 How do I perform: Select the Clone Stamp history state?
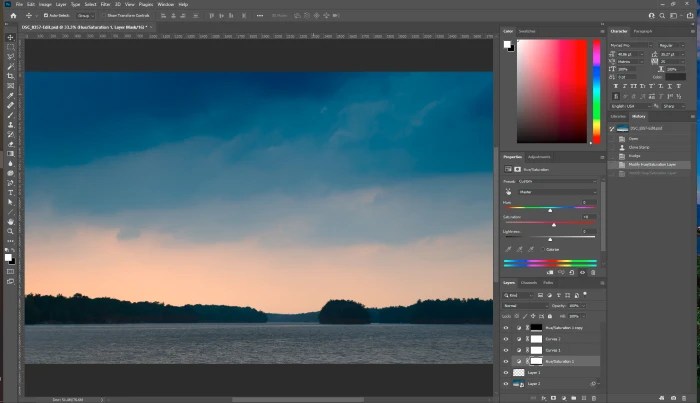[638, 146]
